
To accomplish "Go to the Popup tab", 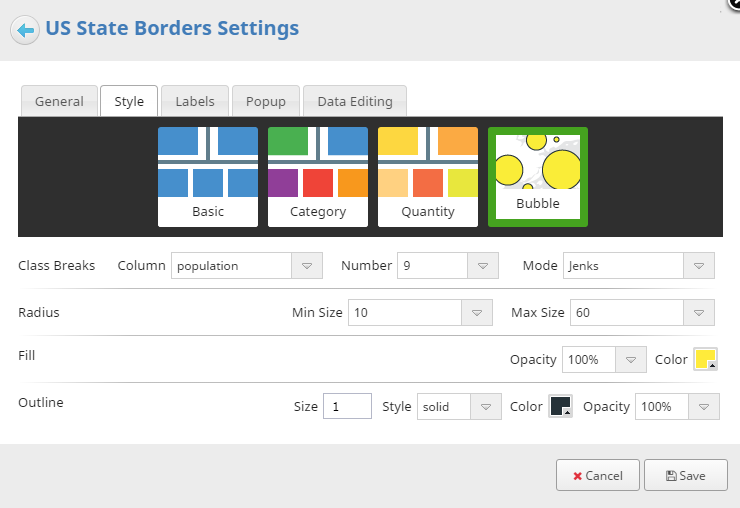I will coord(266,101).
